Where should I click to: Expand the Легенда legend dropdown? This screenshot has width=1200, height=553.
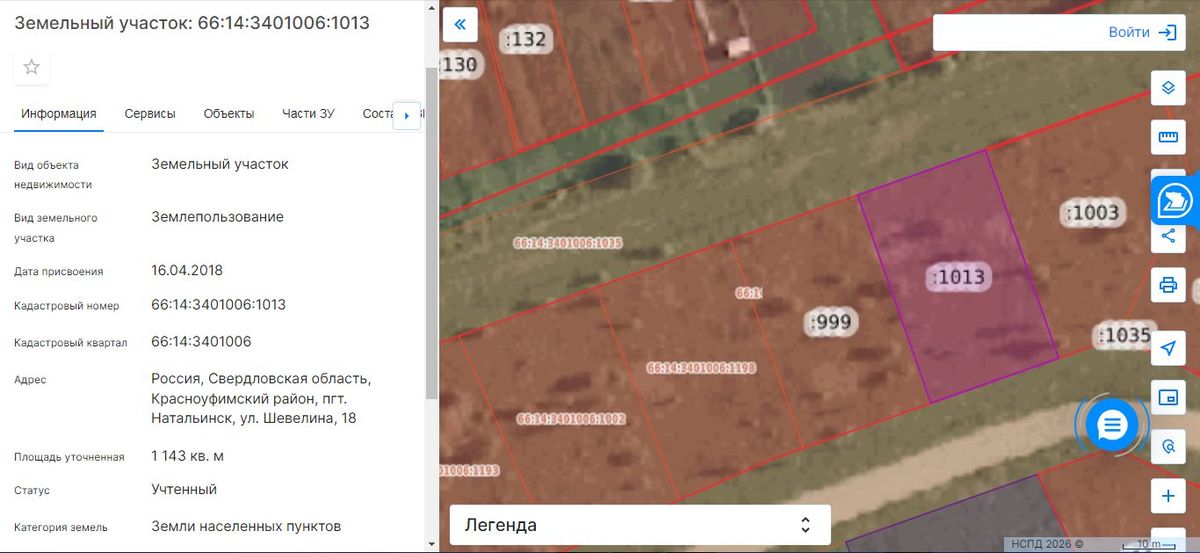(640, 524)
